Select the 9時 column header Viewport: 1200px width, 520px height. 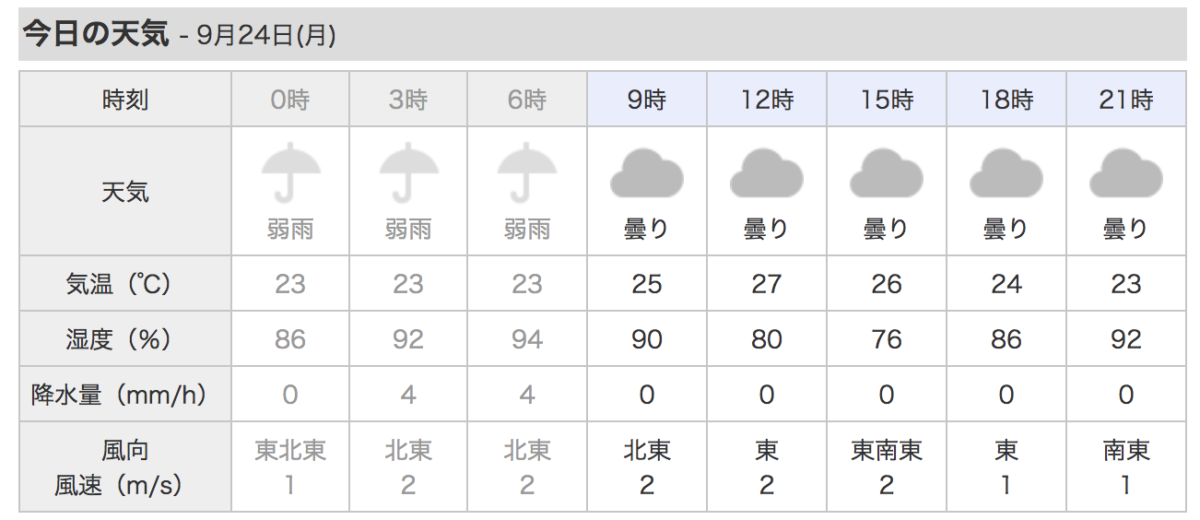(x=647, y=99)
